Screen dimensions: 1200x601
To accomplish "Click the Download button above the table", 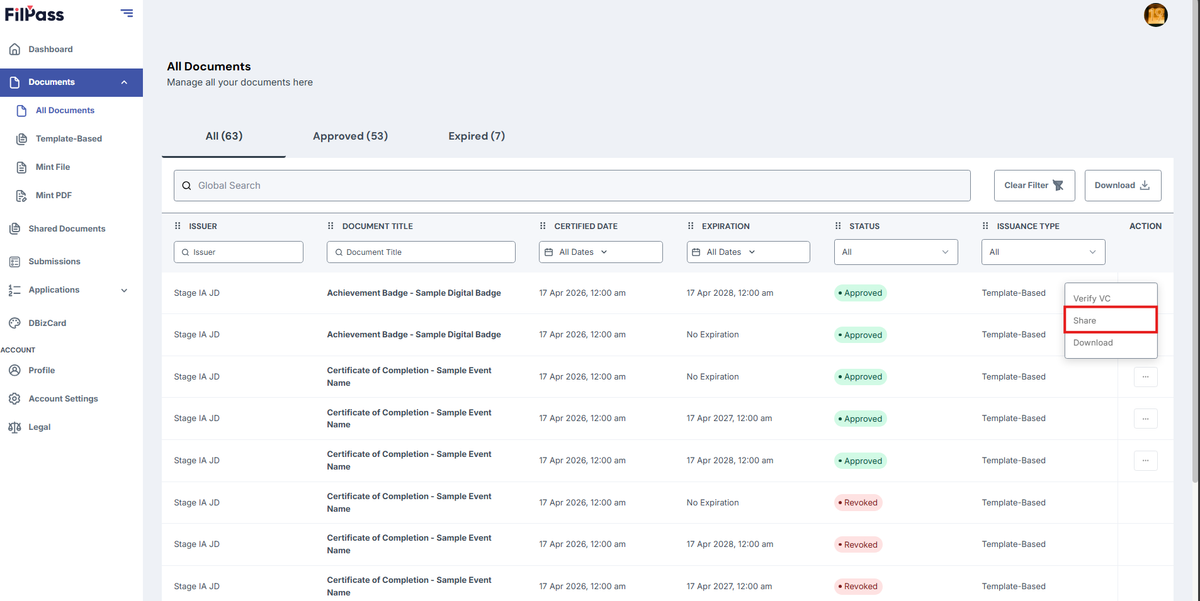I will [x=1123, y=185].
